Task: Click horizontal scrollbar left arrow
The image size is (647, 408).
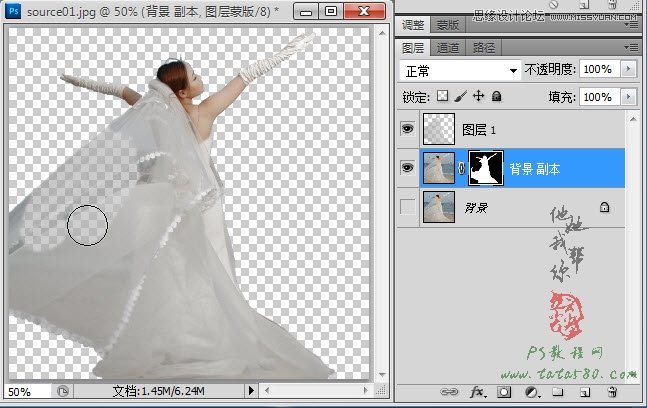Action: coord(267,390)
